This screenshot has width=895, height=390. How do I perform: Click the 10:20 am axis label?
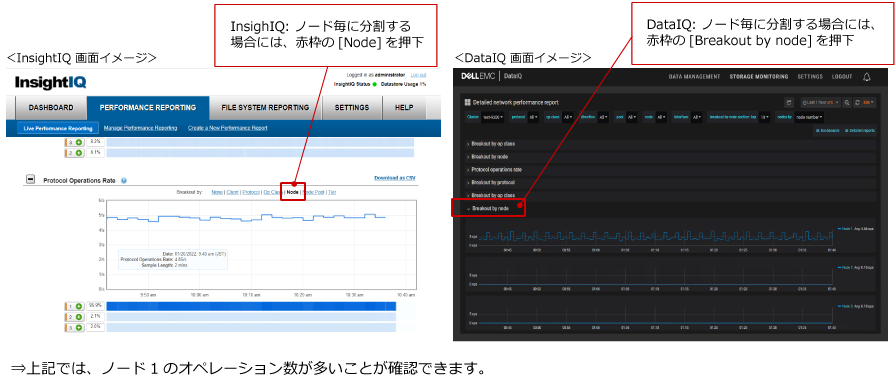[x=302, y=295]
